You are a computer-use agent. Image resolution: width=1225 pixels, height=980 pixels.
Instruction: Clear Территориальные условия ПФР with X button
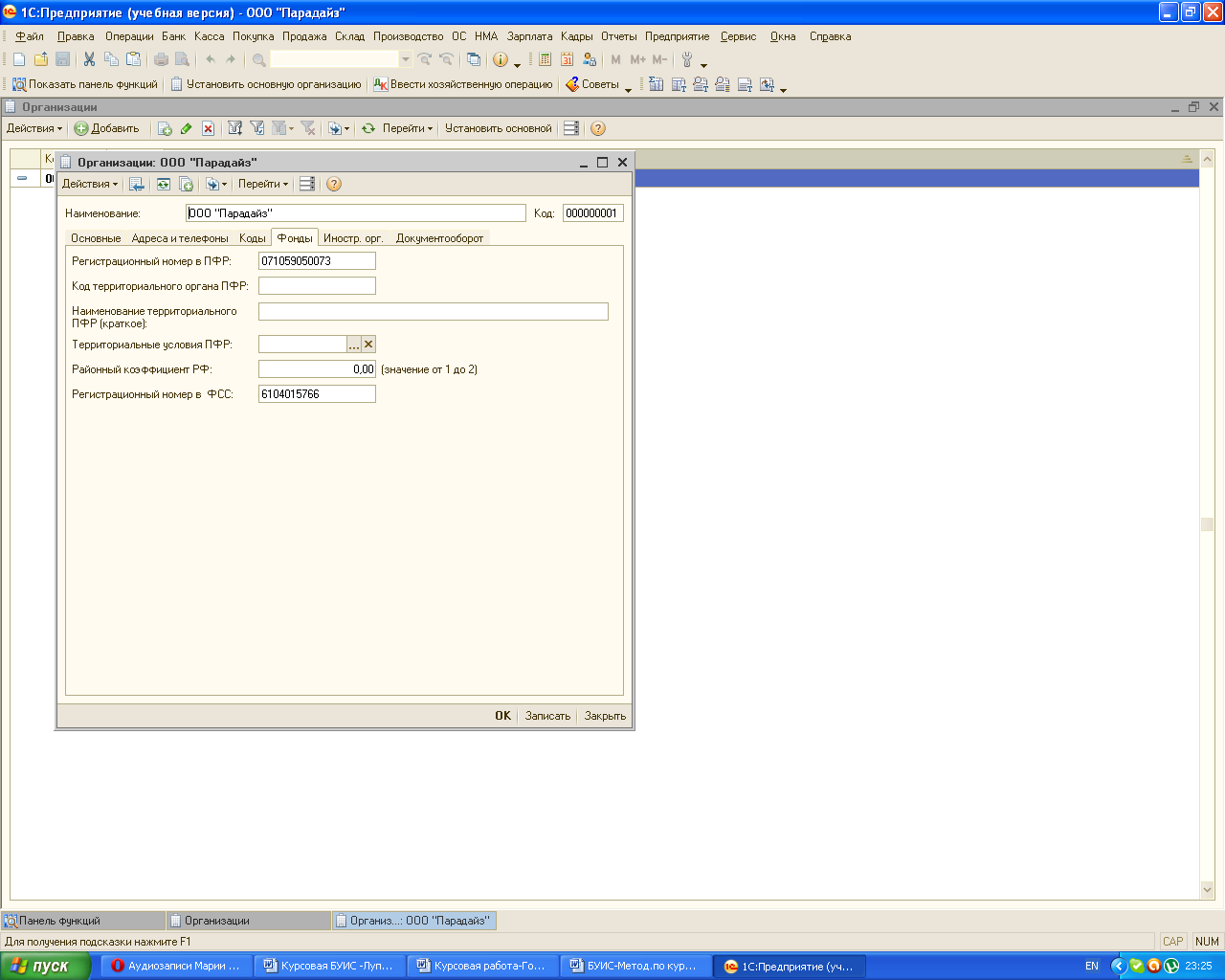click(368, 345)
